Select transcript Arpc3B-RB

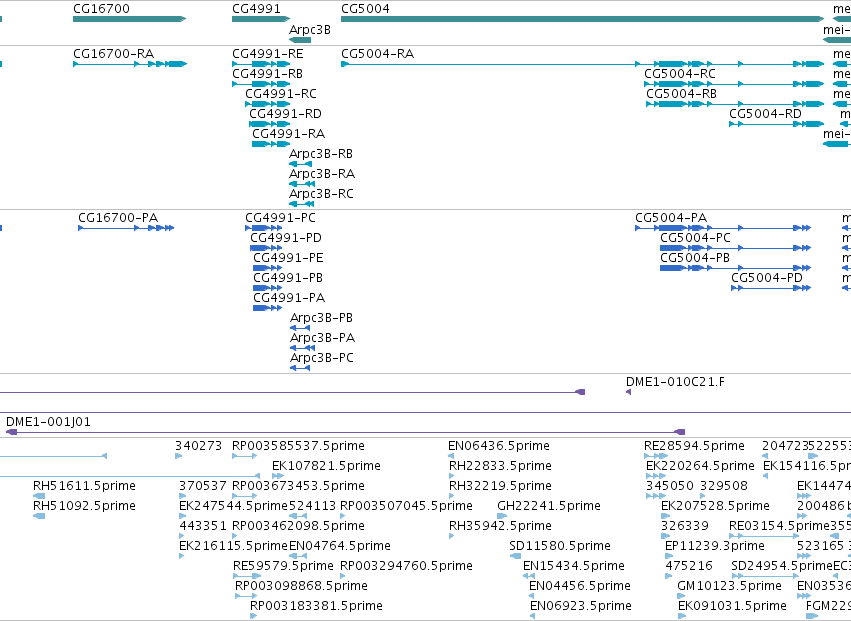[301, 164]
